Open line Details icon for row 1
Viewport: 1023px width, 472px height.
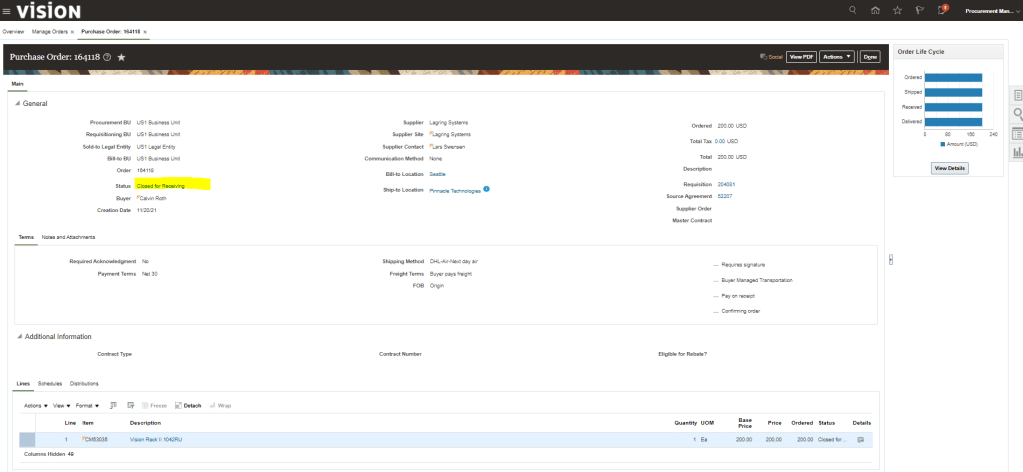pos(861,439)
